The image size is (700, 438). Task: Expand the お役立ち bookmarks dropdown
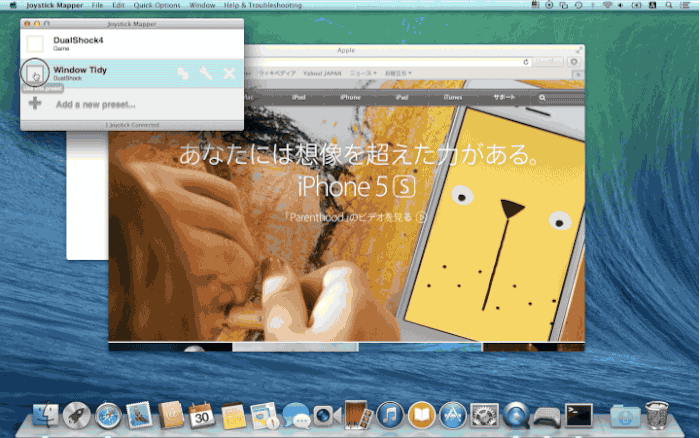(x=398, y=73)
